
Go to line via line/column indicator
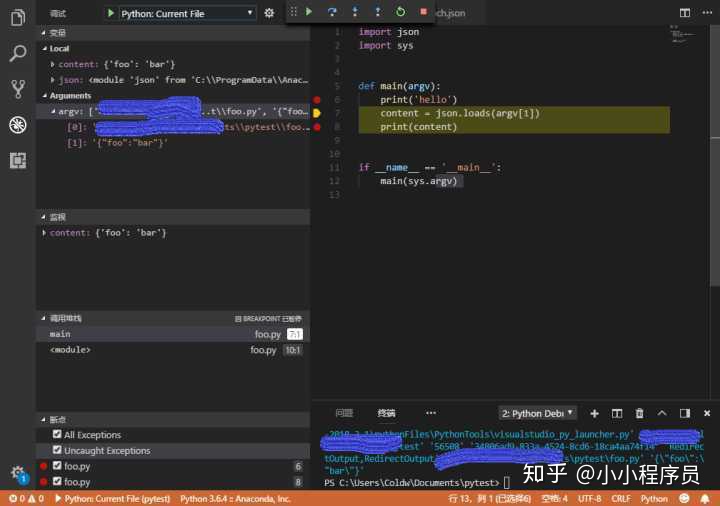(489, 499)
